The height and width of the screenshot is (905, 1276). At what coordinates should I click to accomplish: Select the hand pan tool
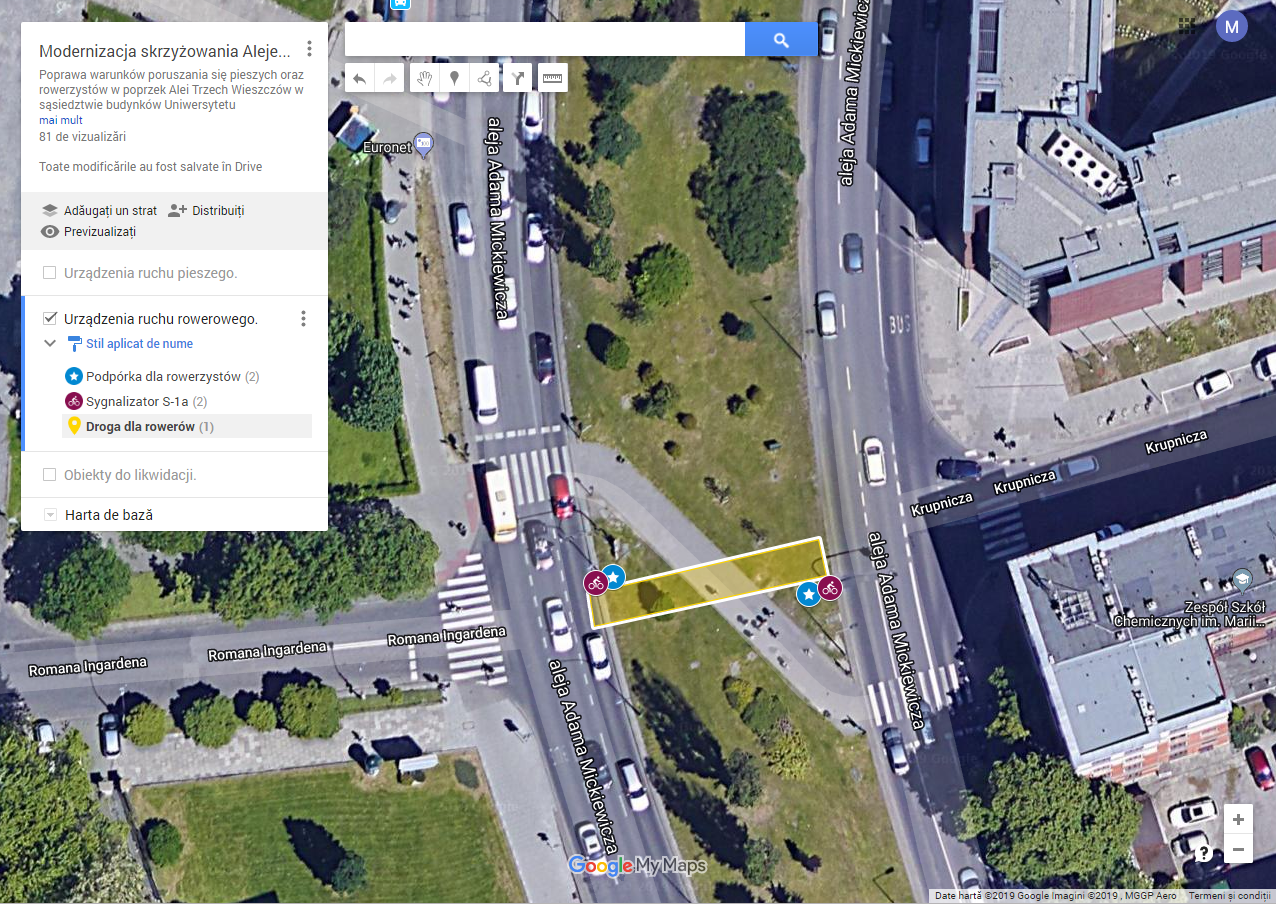(x=425, y=78)
